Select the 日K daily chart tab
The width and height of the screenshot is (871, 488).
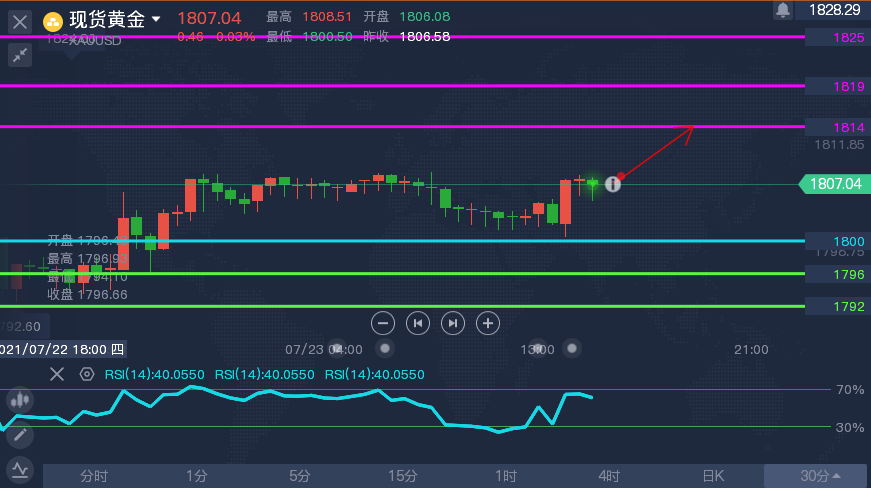pos(712,476)
